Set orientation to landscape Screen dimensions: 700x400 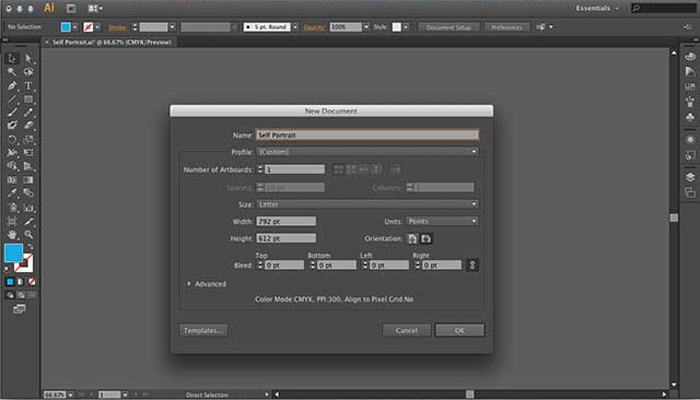[x=425, y=239]
